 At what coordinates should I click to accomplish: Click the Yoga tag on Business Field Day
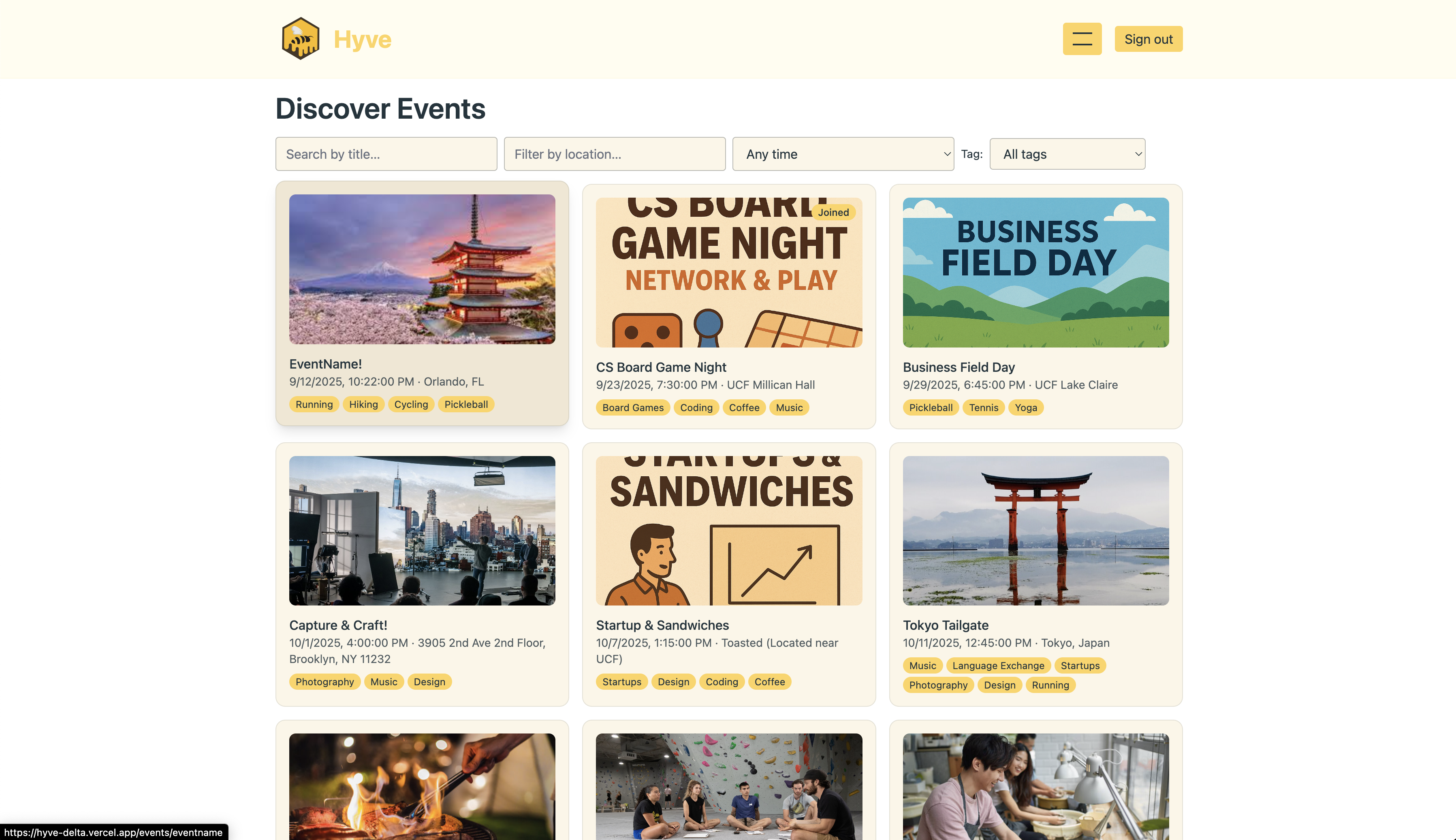click(1025, 407)
